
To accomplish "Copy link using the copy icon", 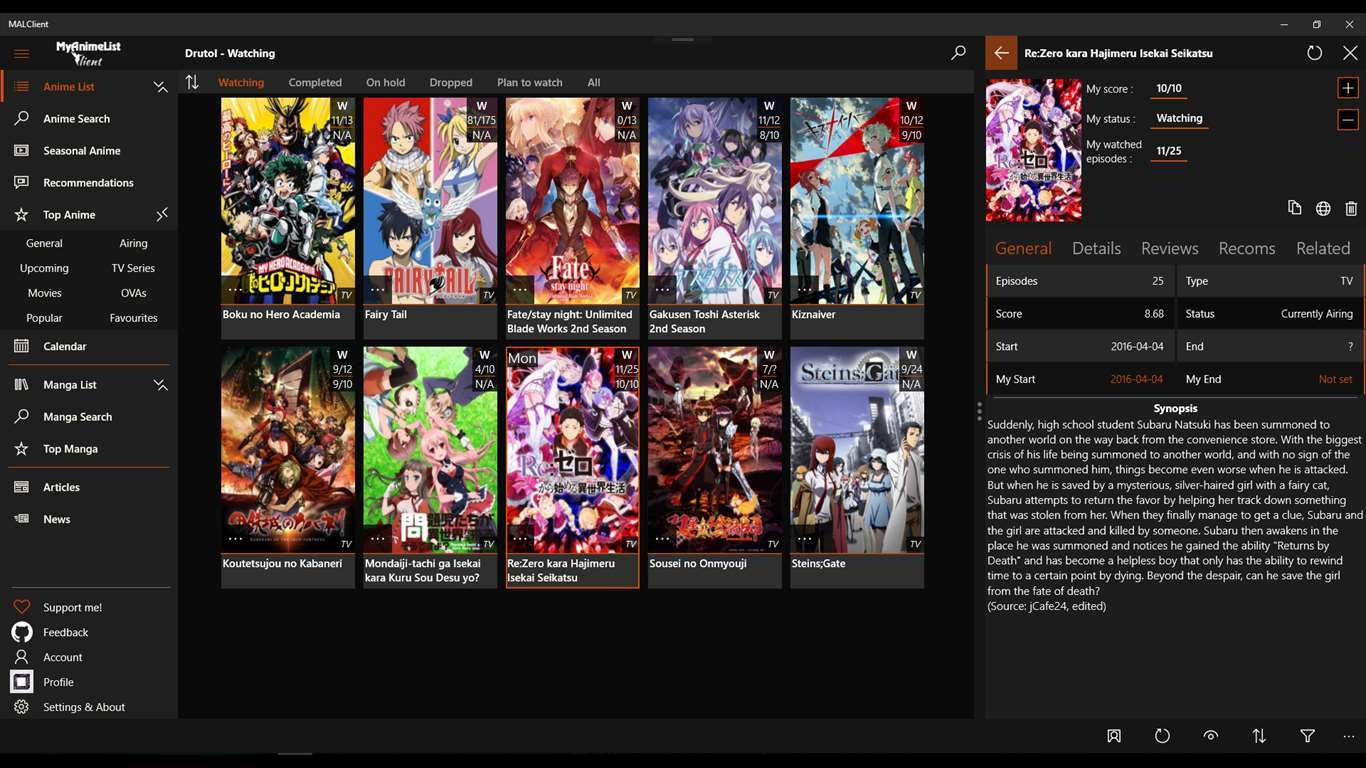I will pos(1295,208).
